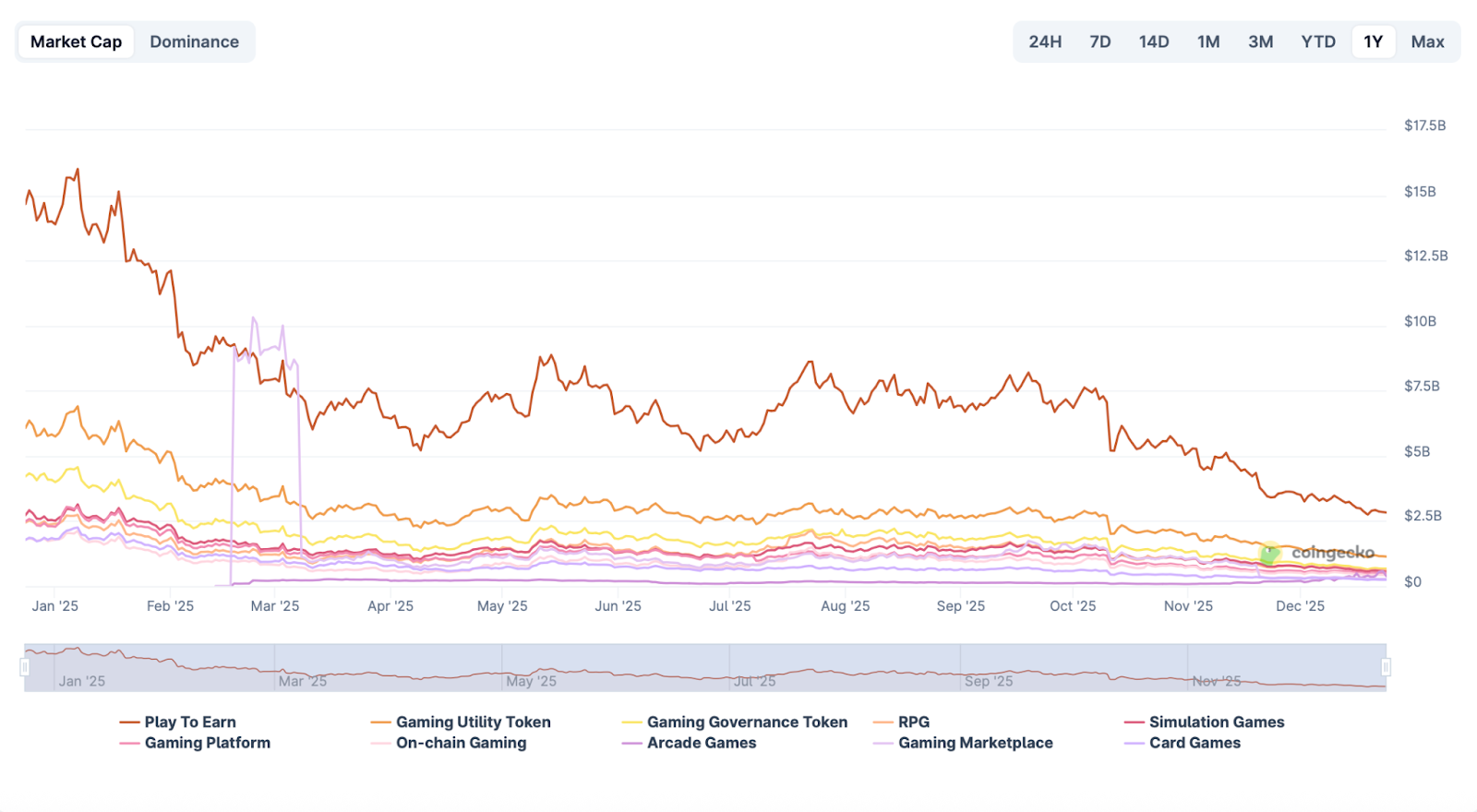The height and width of the screenshot is (812, 1477).
Task: Select the Market Cap tab
Action: click(x=76, y=42)
